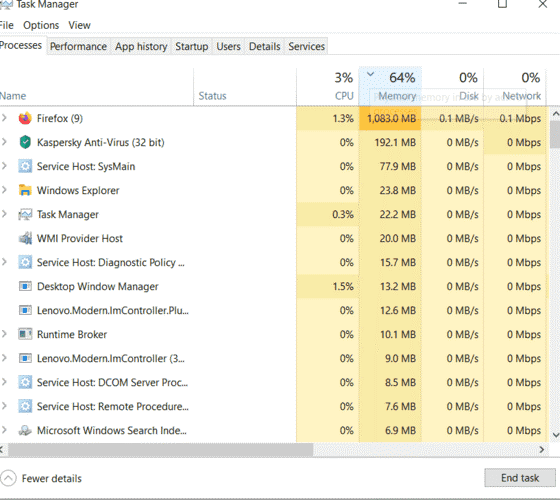Viewport: 560px width, 500px height.
Task: Select the Task Manager process icon
Action: click(25, 214)
